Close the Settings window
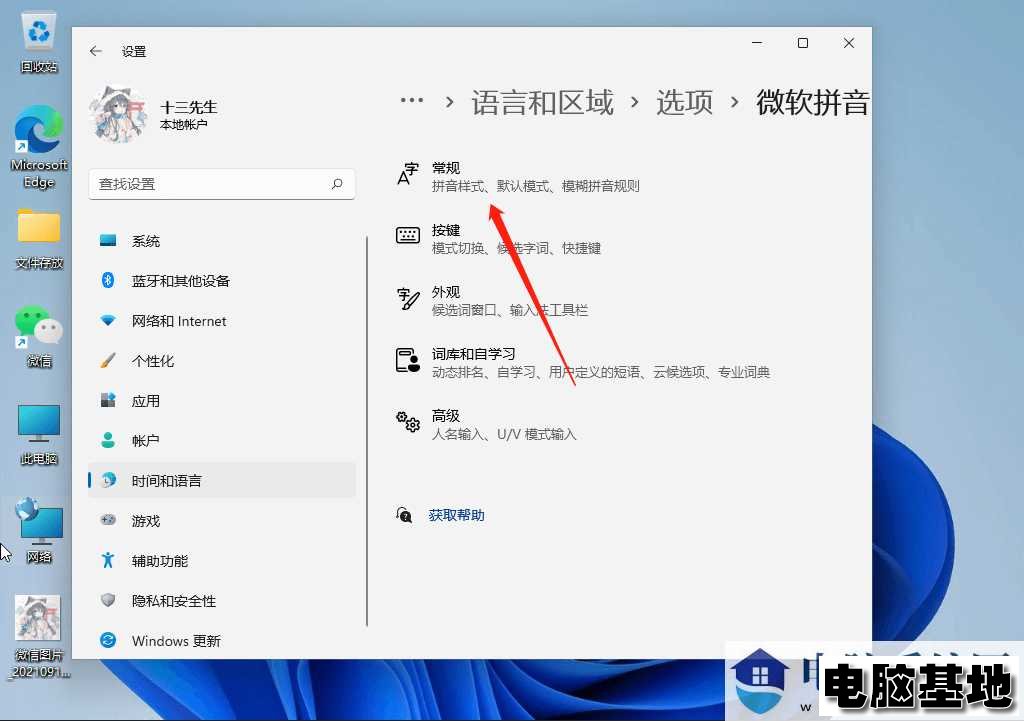1024x721 pixels. [848, 42]
